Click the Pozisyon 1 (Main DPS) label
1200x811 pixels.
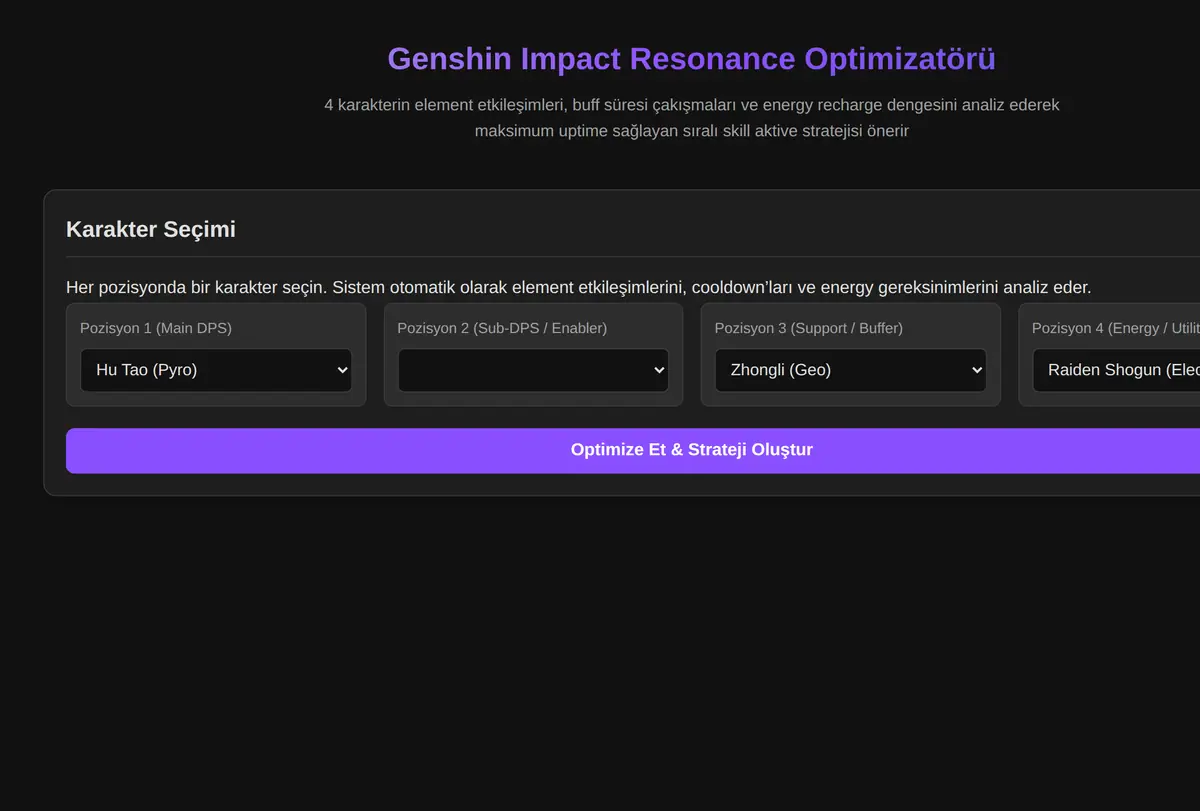(156, 328)
